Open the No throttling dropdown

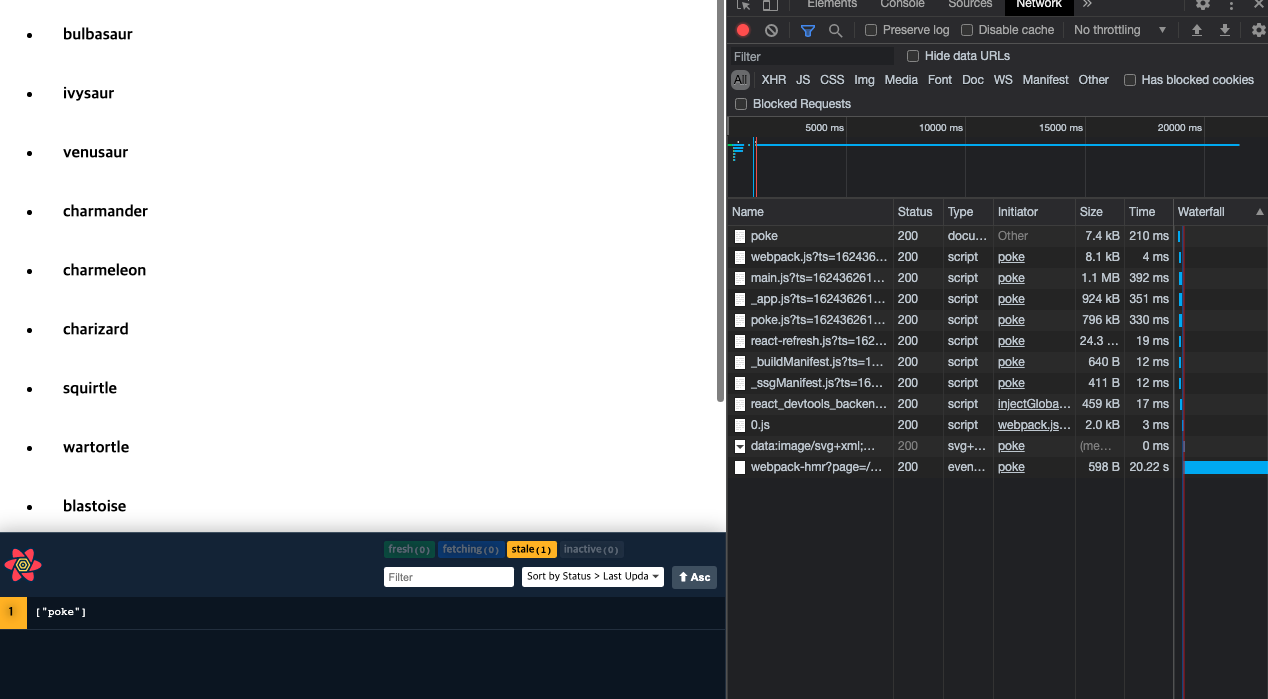(1120, 30)
